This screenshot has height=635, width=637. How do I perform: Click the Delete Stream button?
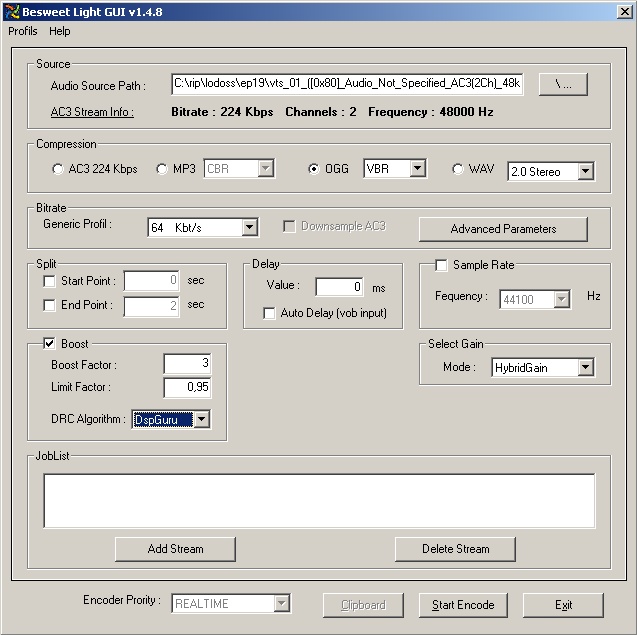click(455, 549)
